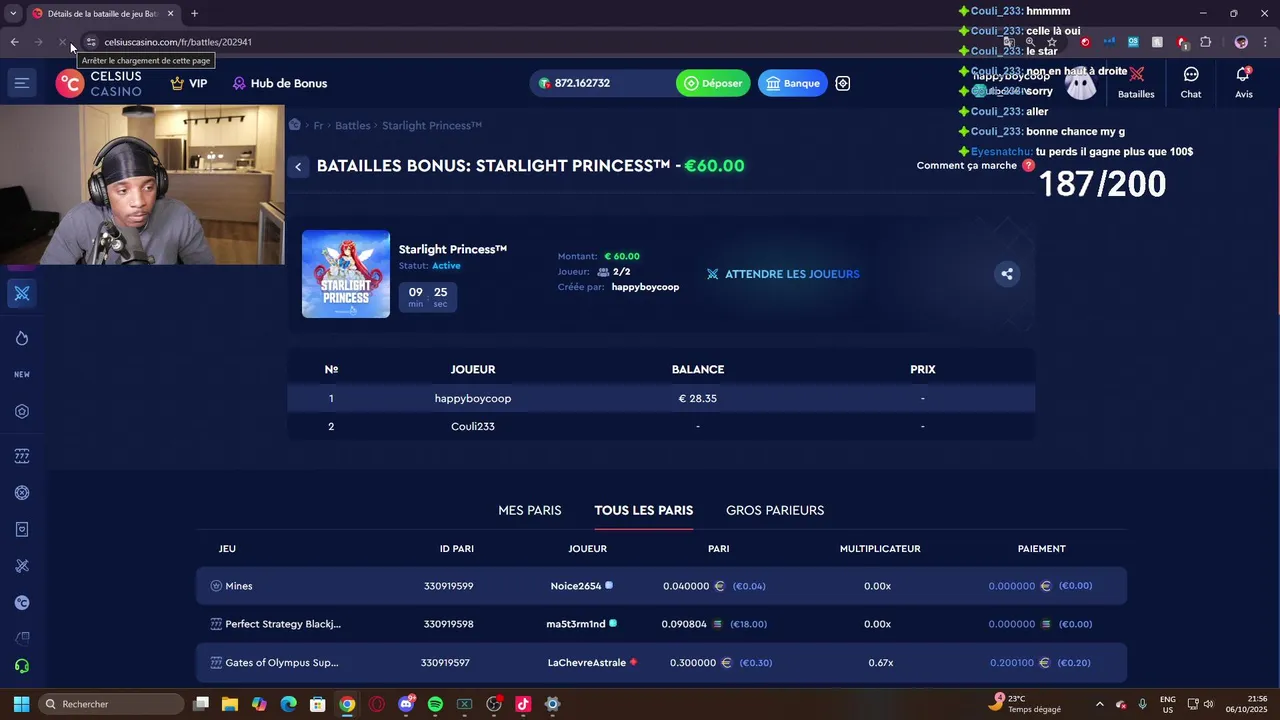The image size is (1280, 720).
Task: Open the Chrome extensions puzzle icon
Action: [x=1205, y=42]
